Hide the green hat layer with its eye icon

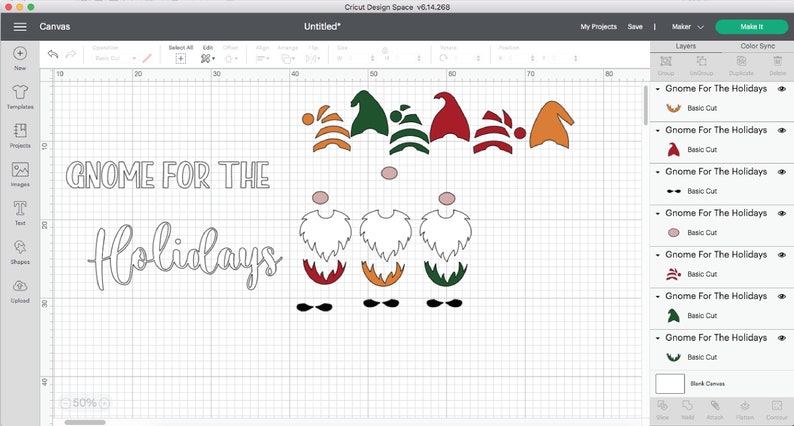782,296
